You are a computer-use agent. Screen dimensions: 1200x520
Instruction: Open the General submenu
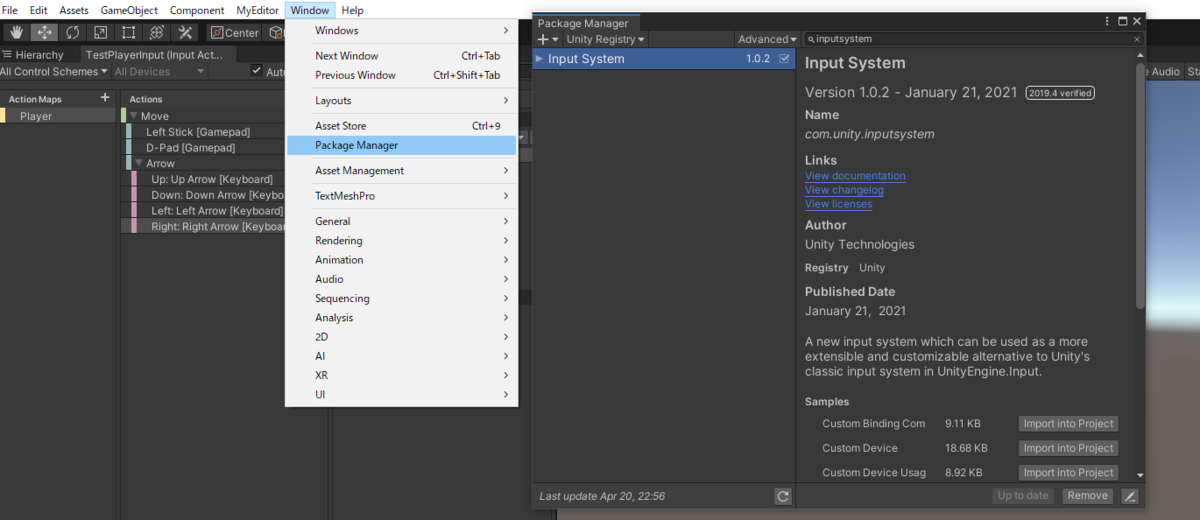[400, 221]
